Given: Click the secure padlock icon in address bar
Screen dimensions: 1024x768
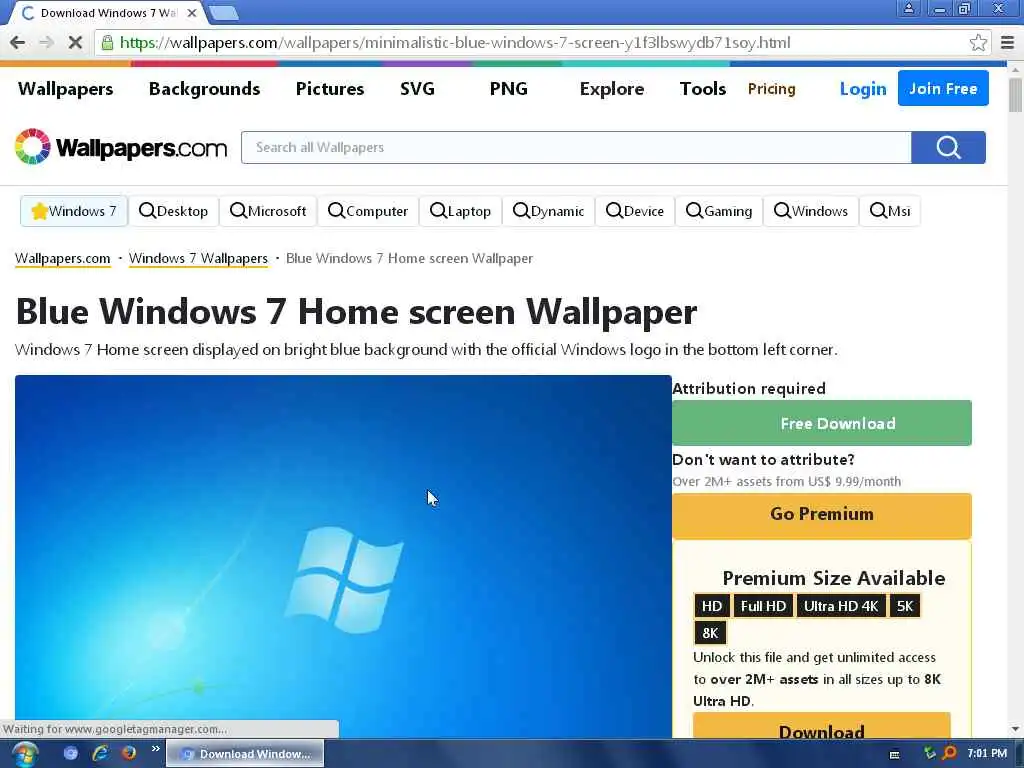Looking at the screenshot, I should tap(107, 43).
